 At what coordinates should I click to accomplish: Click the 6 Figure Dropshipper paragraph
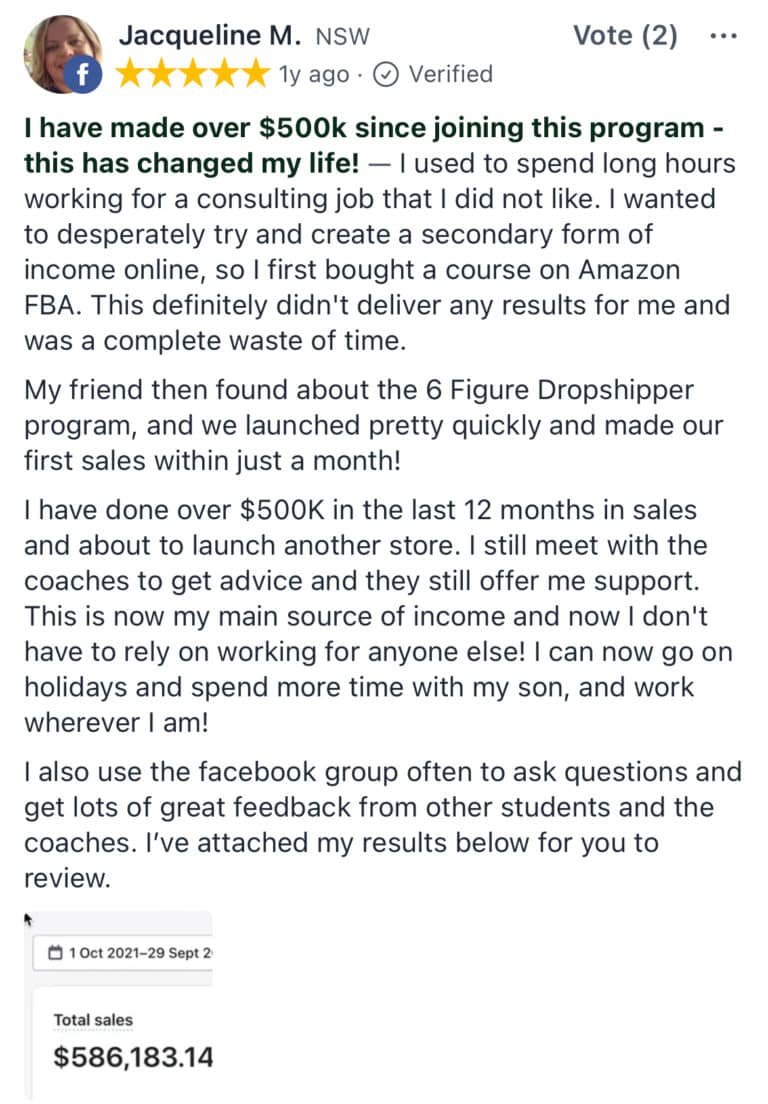pos(373,425)
